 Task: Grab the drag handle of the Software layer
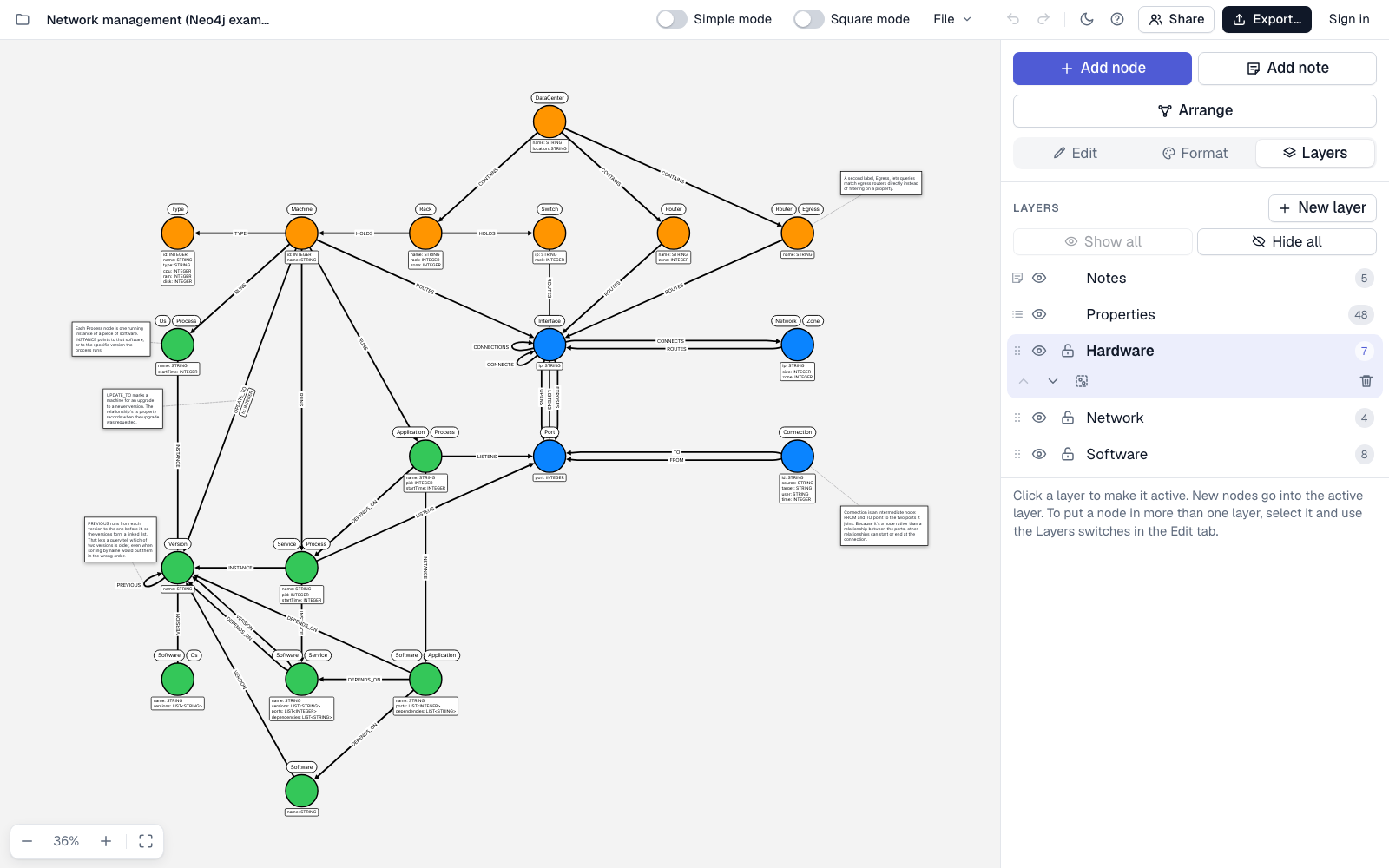[1017, 454]
